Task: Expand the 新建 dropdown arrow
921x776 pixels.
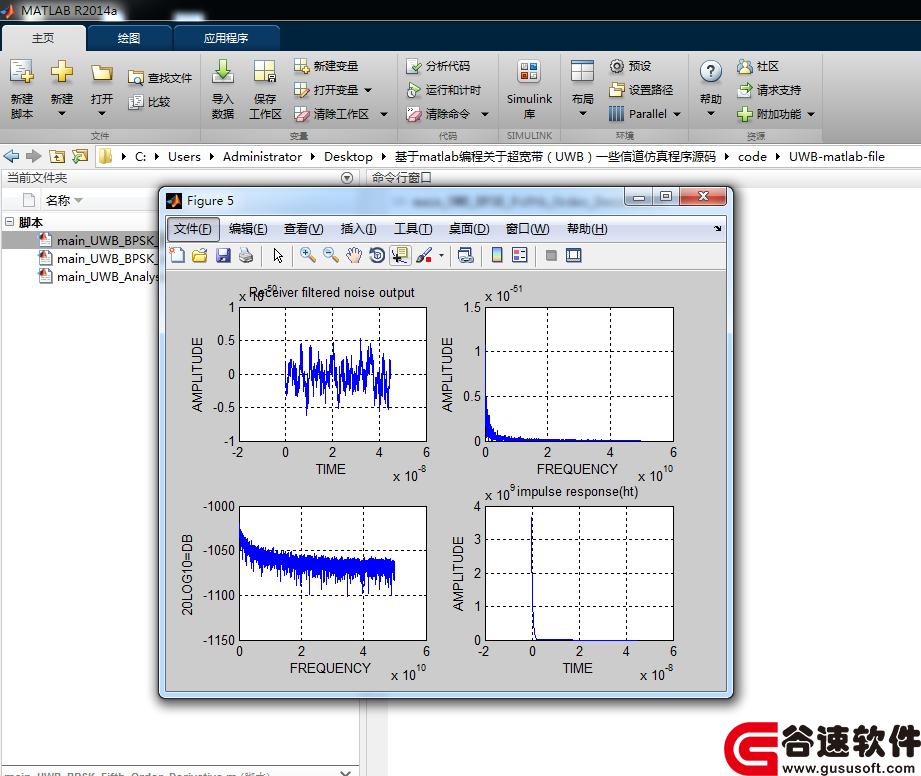Action: 62,113
